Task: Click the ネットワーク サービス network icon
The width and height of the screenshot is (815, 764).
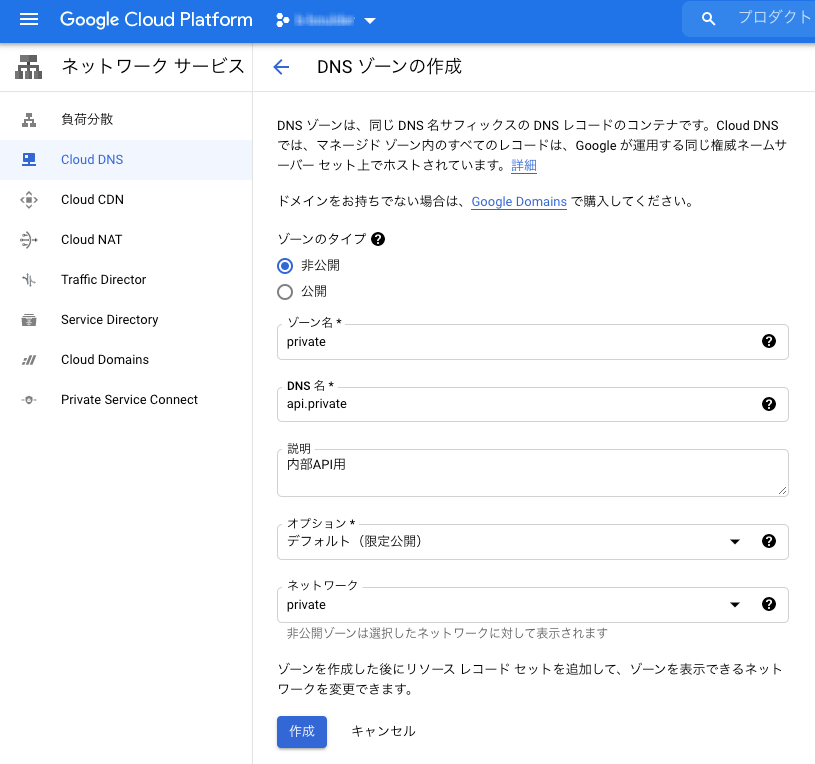Action: pos(29,67)
